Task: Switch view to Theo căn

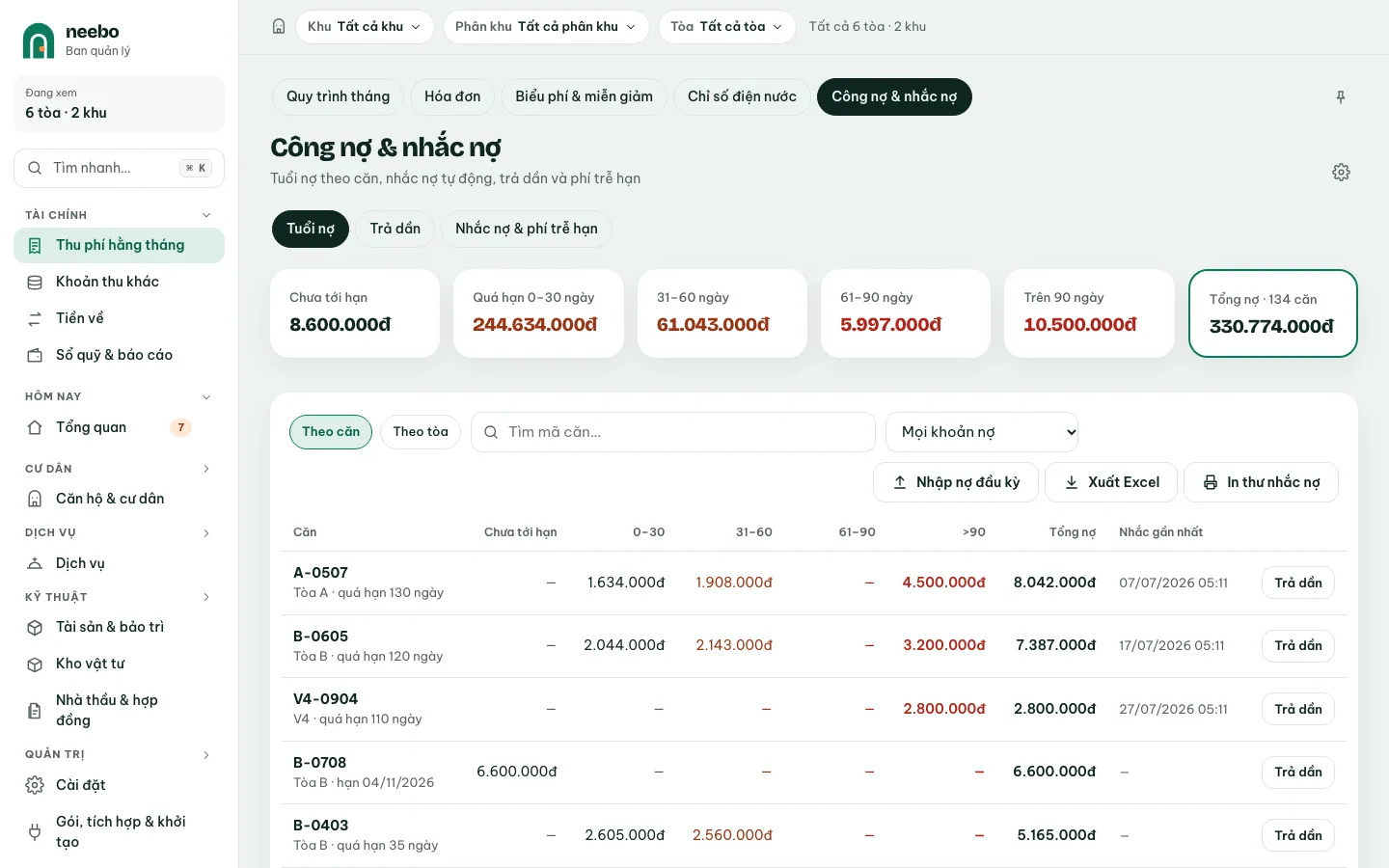Action: [x=331, y=432]
